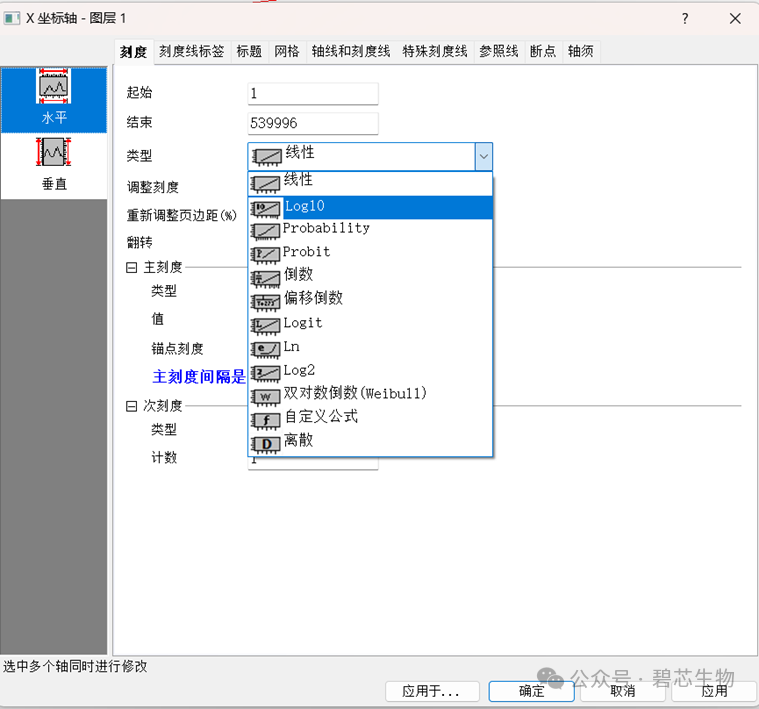The width and height of the screenshot is (759, 709).
Task: Click the 结束 value field 539996
Action: [x=313, y=123]
